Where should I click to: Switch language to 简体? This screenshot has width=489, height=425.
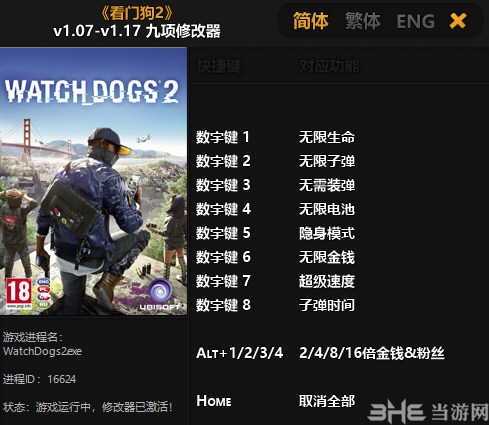(x=311, y=21)
